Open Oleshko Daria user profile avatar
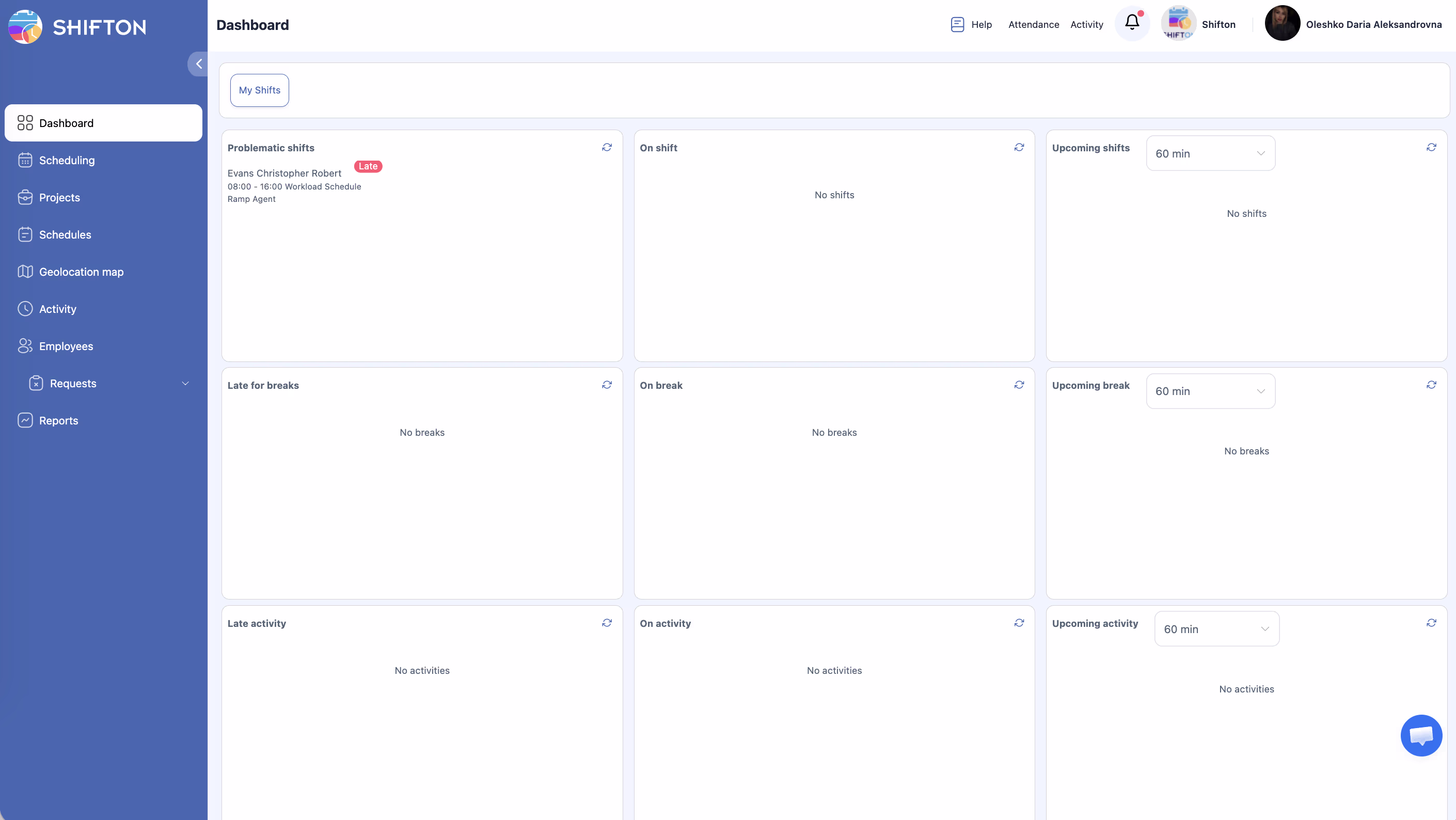The image size is (1456, 820). pyautogui.click(x=1282, y=24)
